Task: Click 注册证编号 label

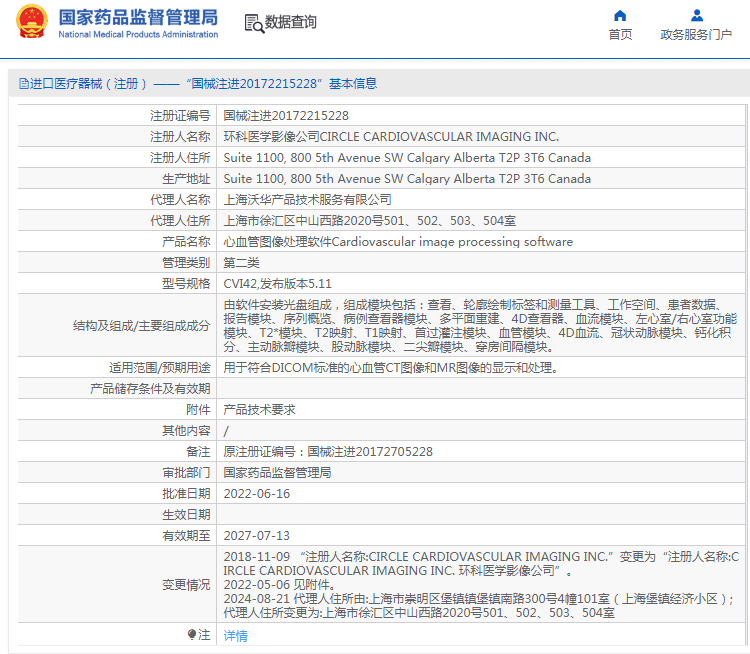Action: click(180, 116)
